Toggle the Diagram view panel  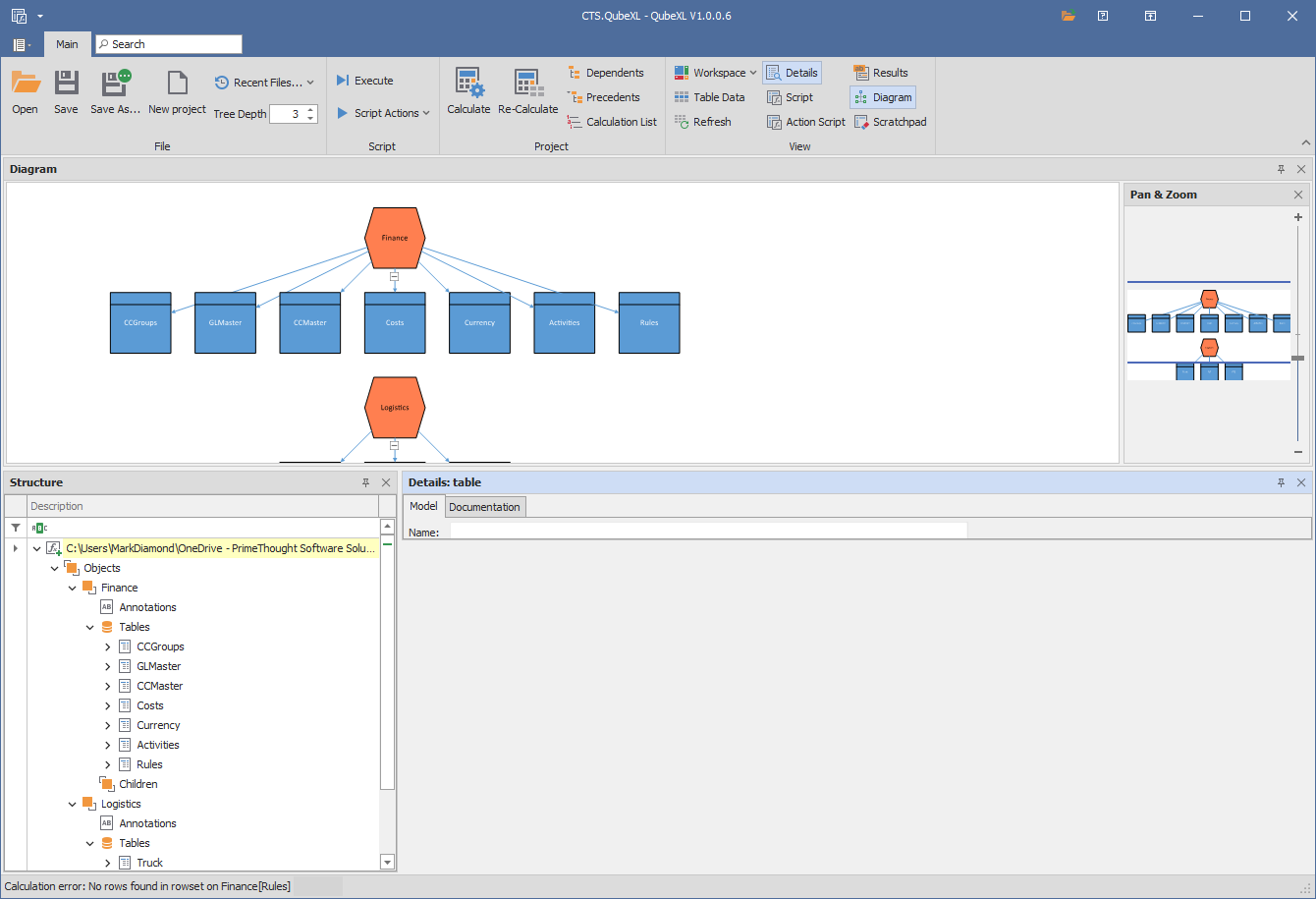click(x=883, y=97)
